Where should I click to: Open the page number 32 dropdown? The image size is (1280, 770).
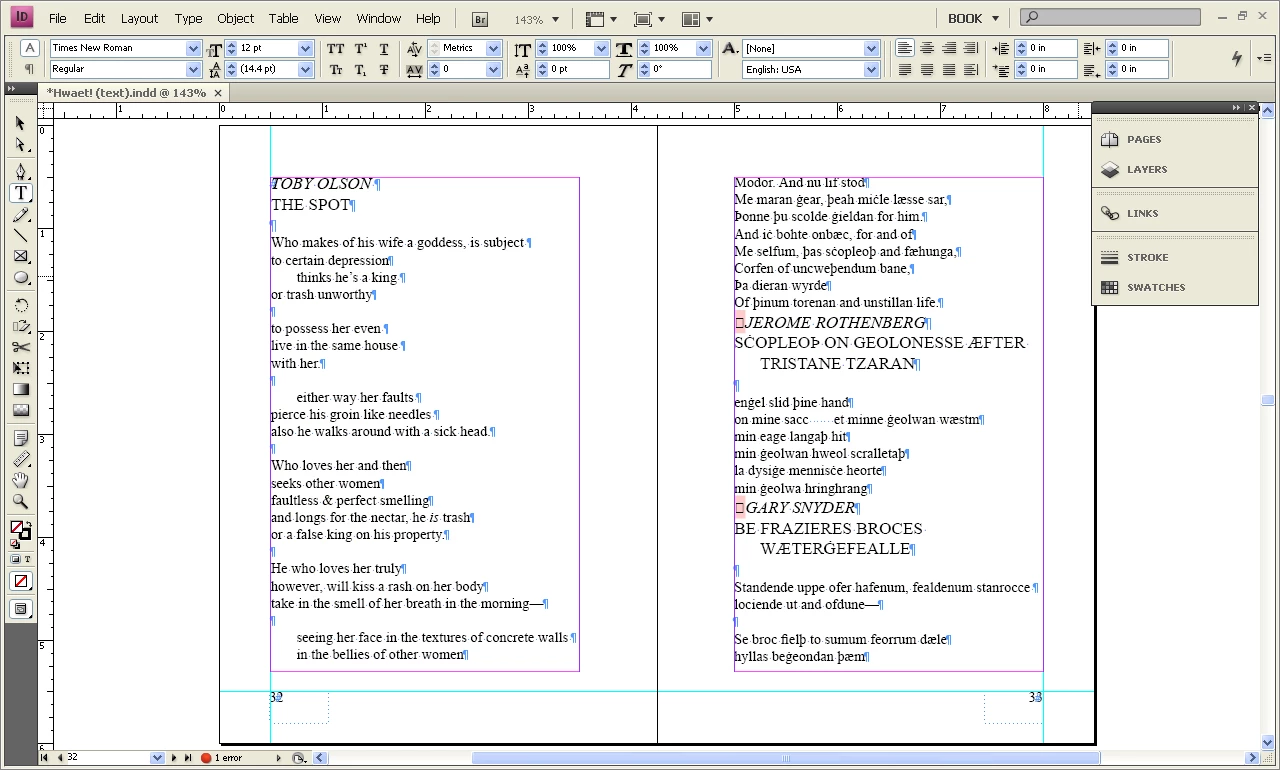(x=157, y=759)
